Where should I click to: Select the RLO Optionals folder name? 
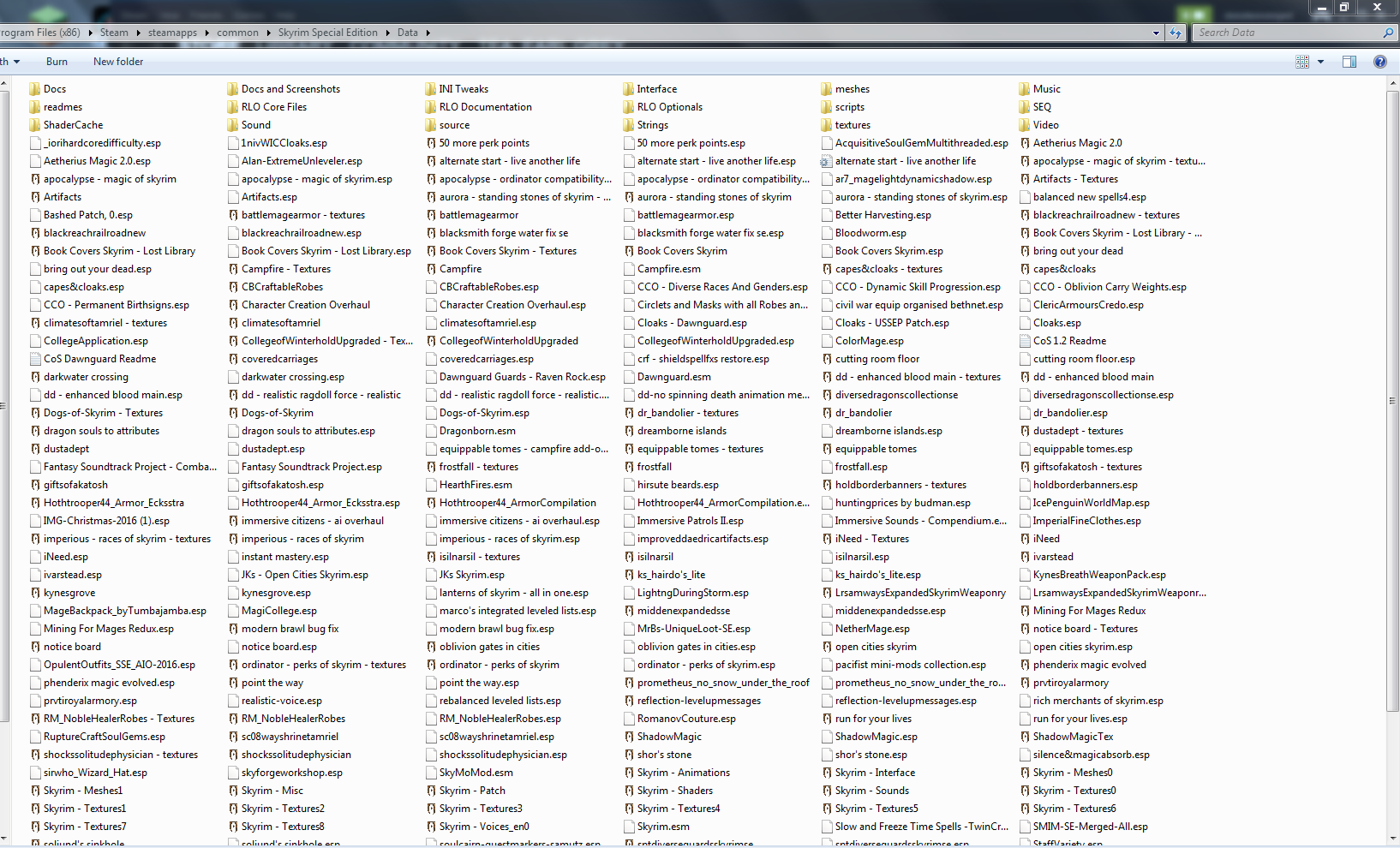pos(669,107)
